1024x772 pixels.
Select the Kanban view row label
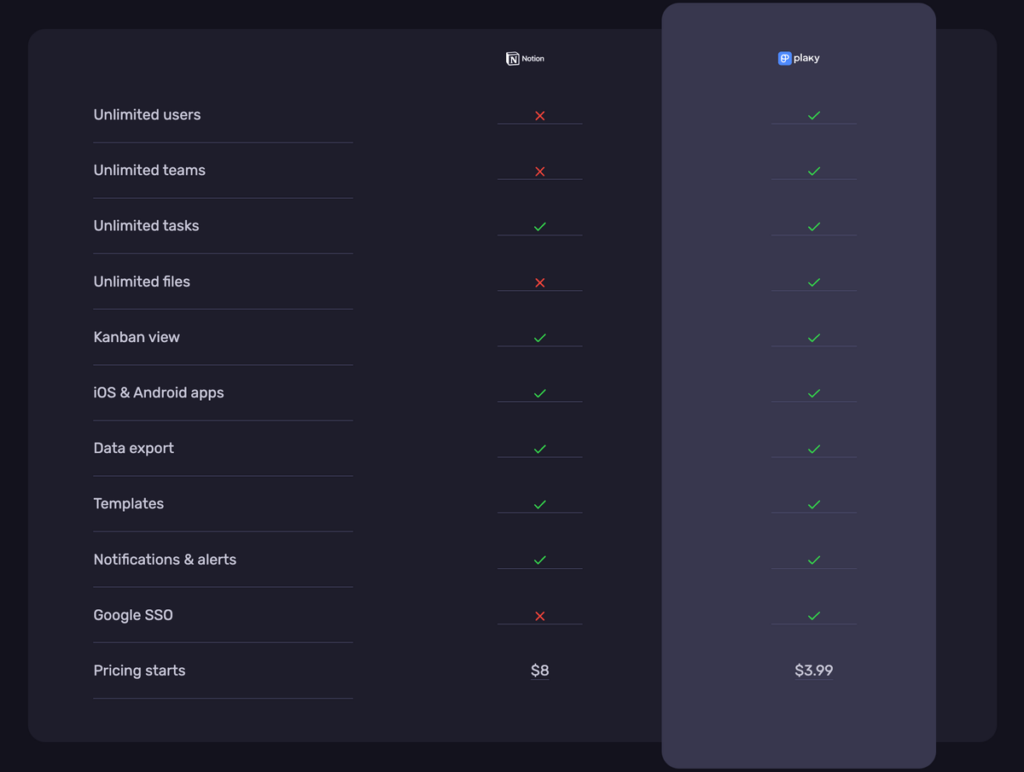[x=136, y=337]
